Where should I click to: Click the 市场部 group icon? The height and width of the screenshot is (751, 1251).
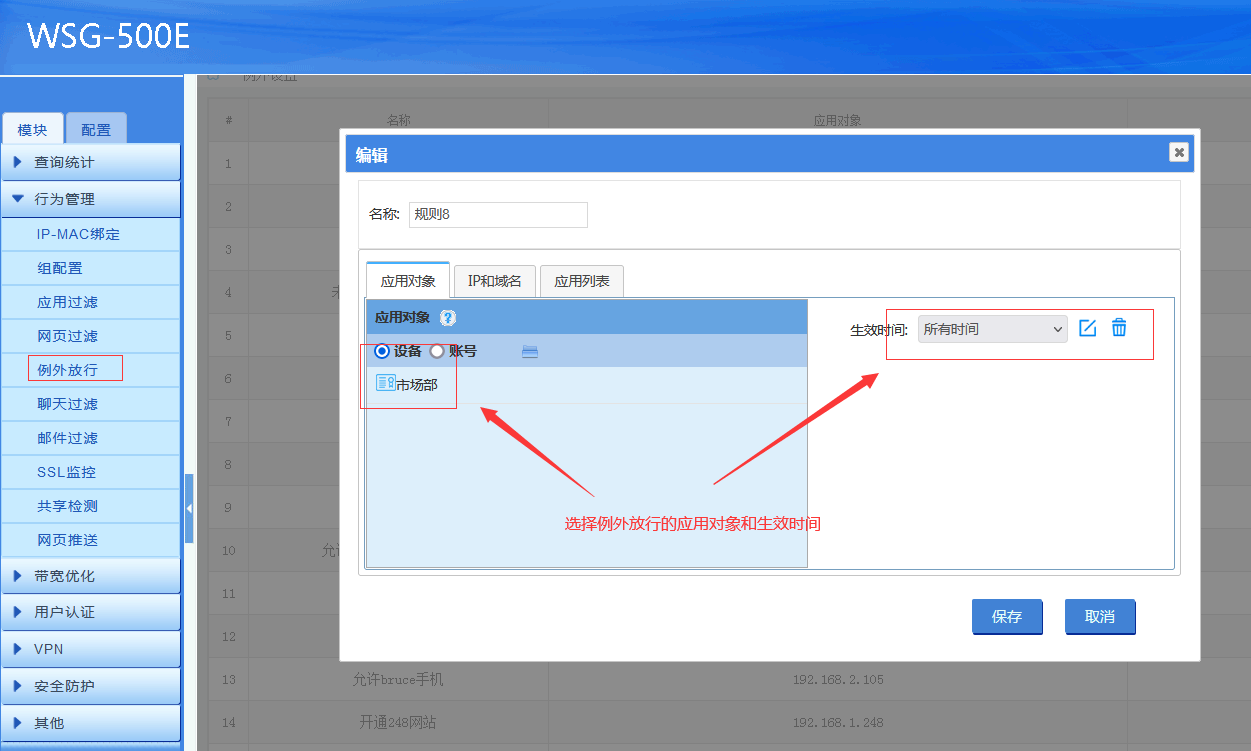tap(385, 383)
